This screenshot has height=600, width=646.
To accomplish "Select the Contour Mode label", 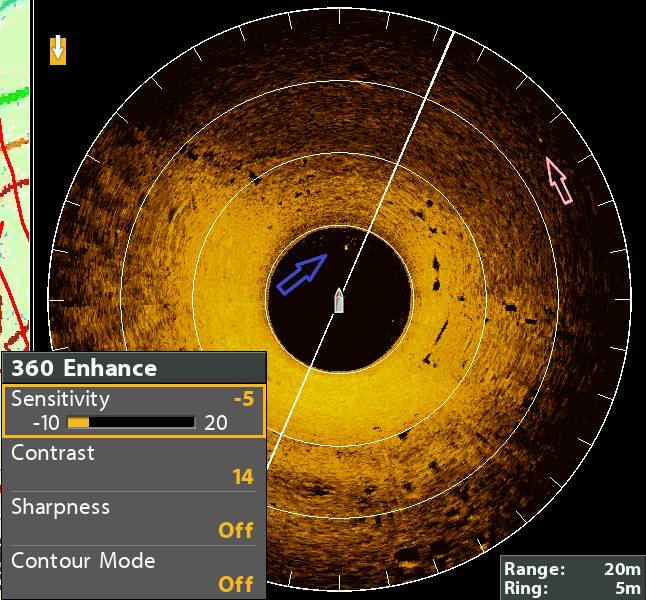I will (x=83, y=561).
